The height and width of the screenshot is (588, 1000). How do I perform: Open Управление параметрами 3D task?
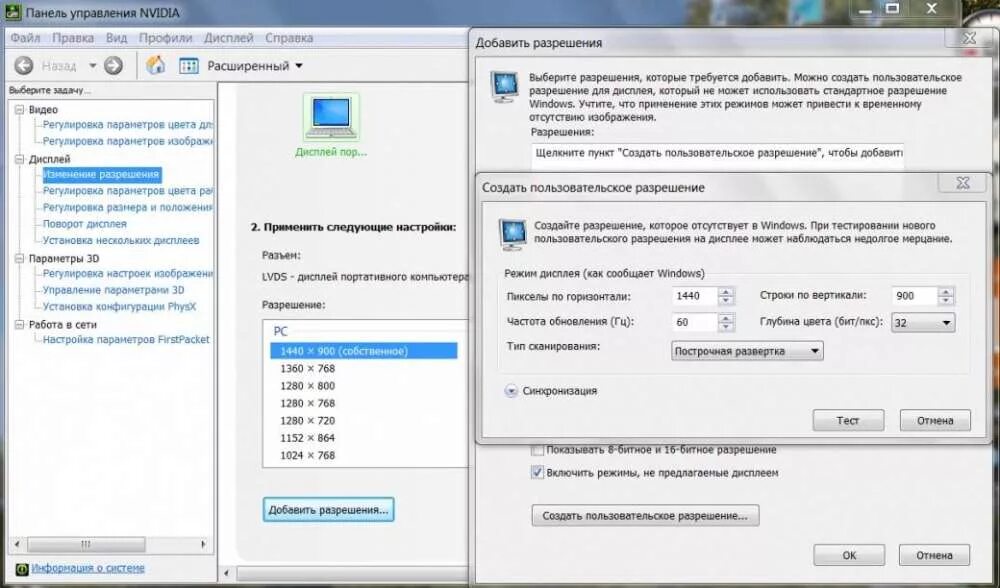click(x=113, y=290)
